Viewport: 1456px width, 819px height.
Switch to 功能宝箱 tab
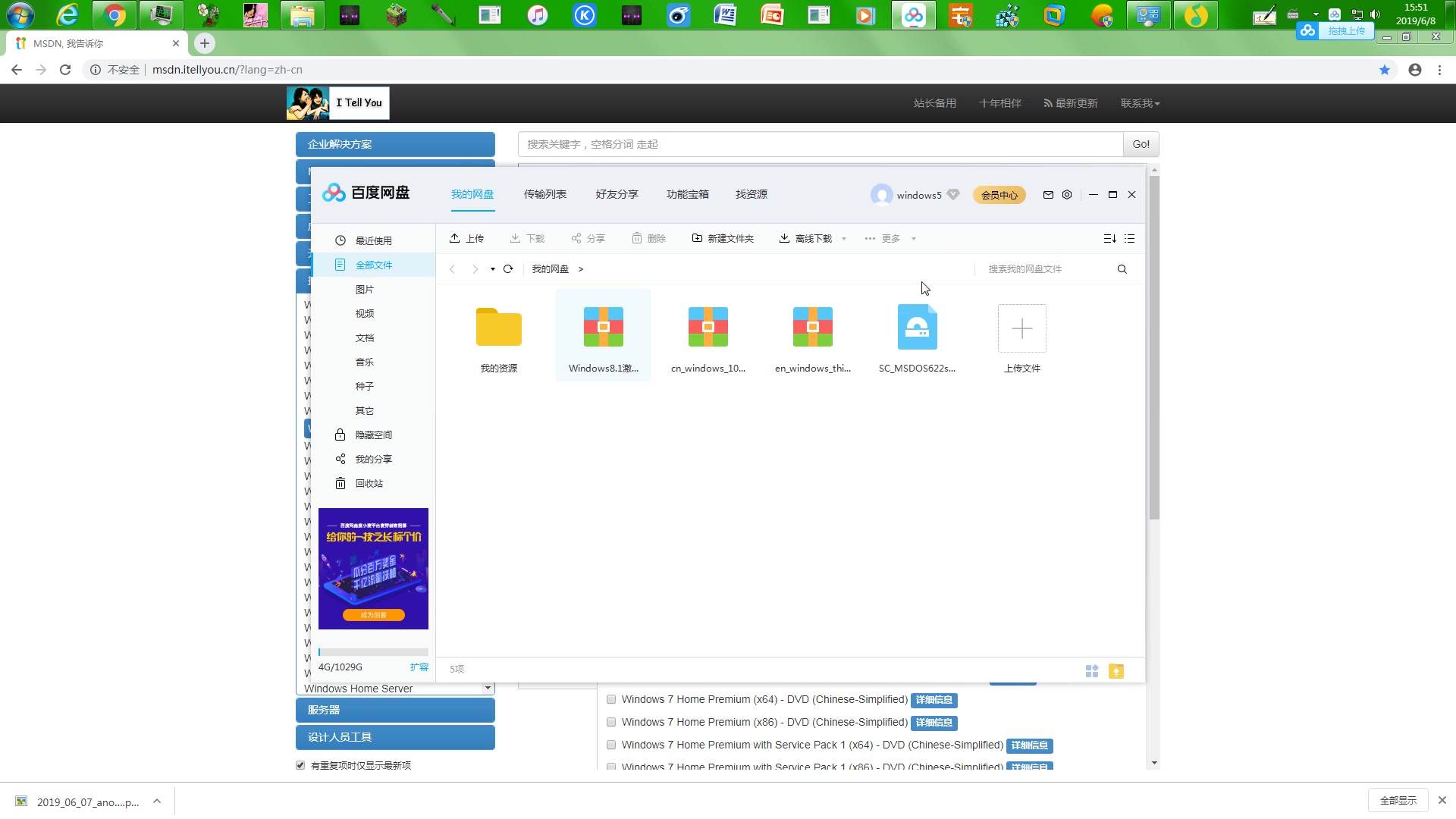pos(688,195)
